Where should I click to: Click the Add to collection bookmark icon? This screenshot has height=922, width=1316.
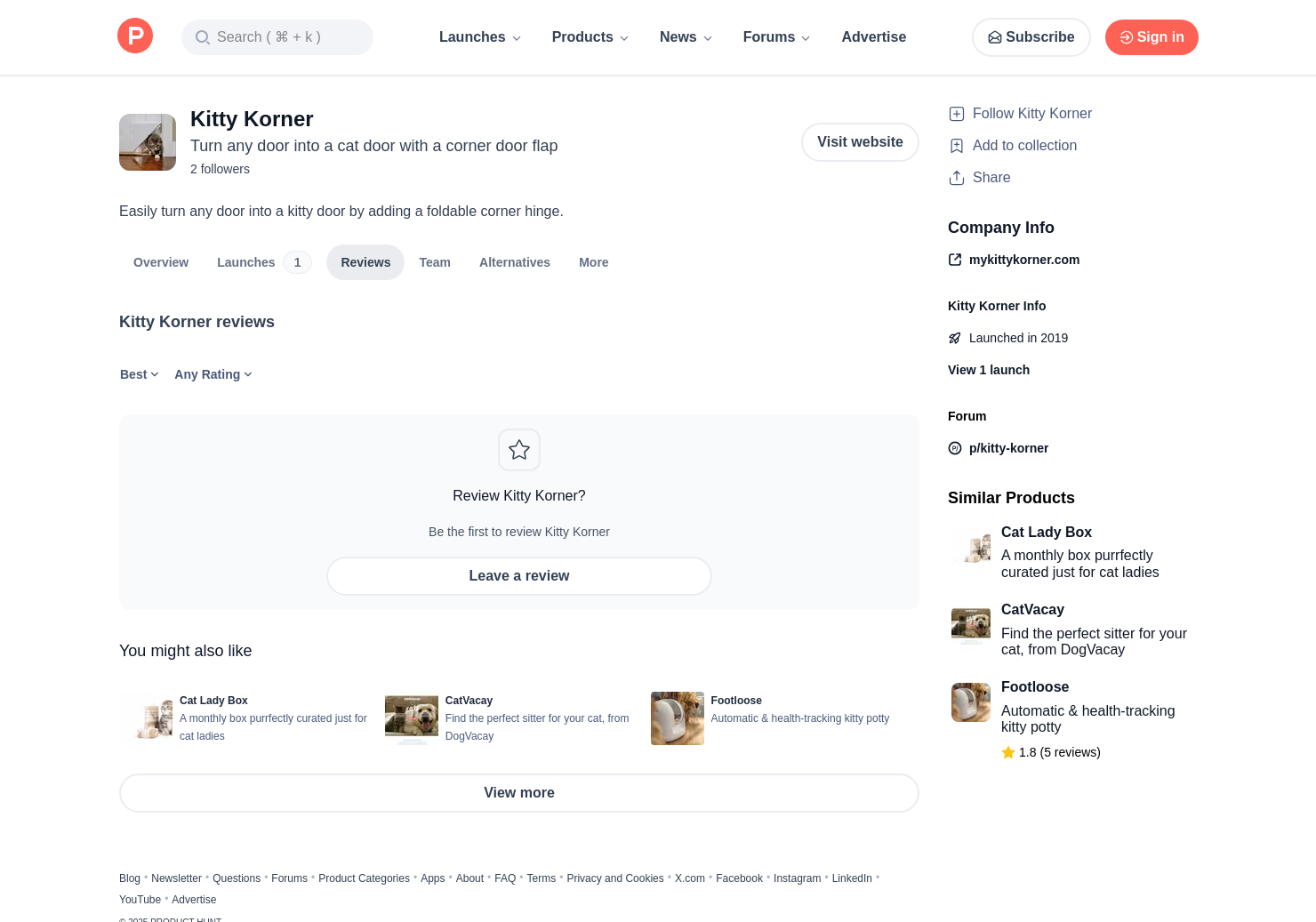coord(957,146)
